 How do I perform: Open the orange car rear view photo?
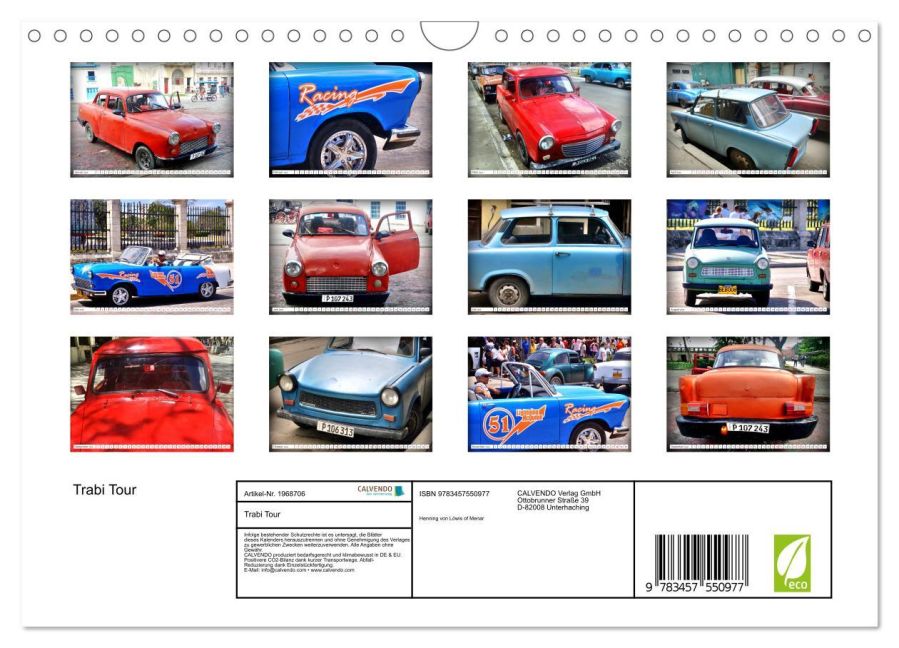pos(748,394)
